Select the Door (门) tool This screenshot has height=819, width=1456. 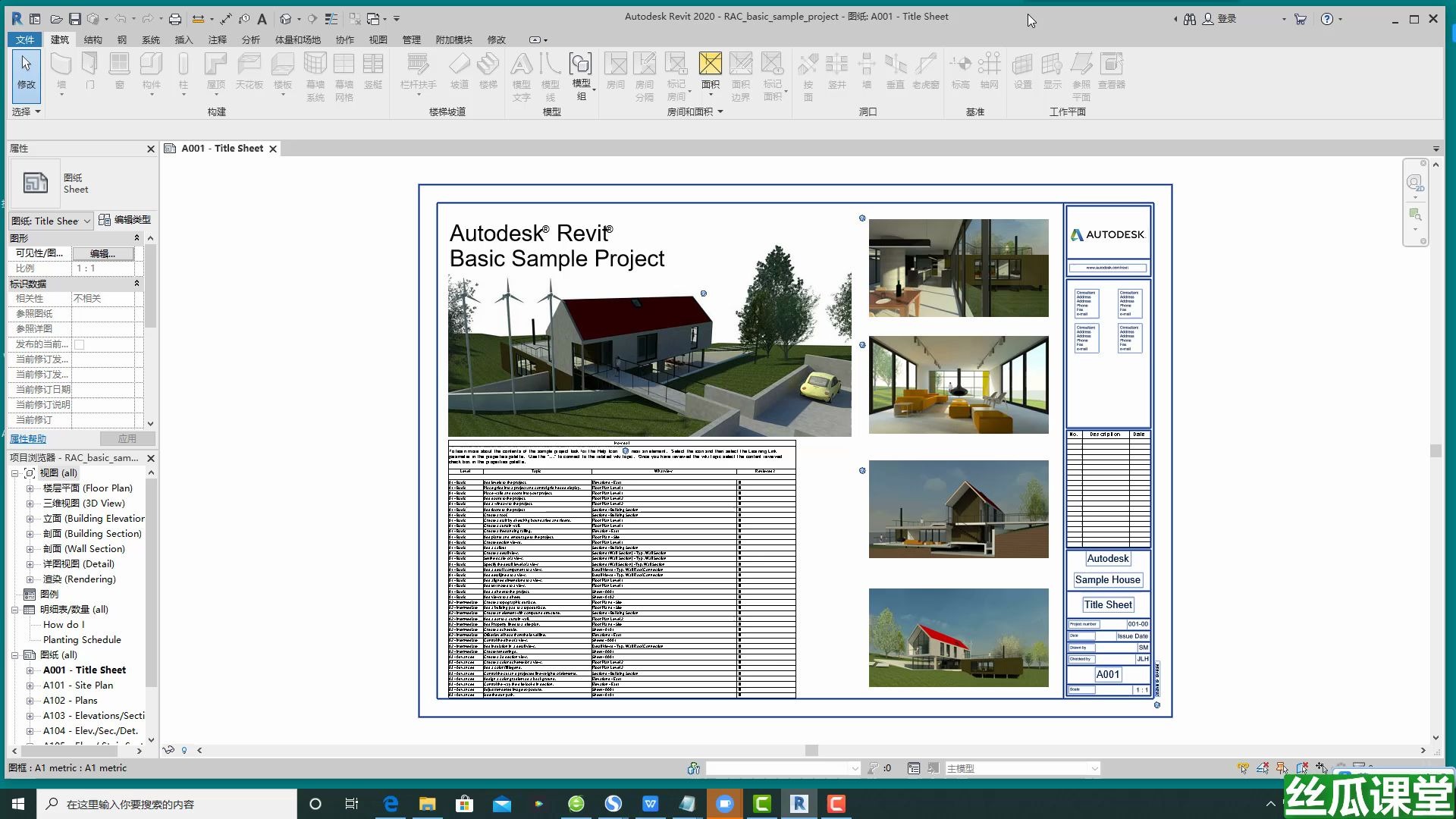click(x=89, y=72)
